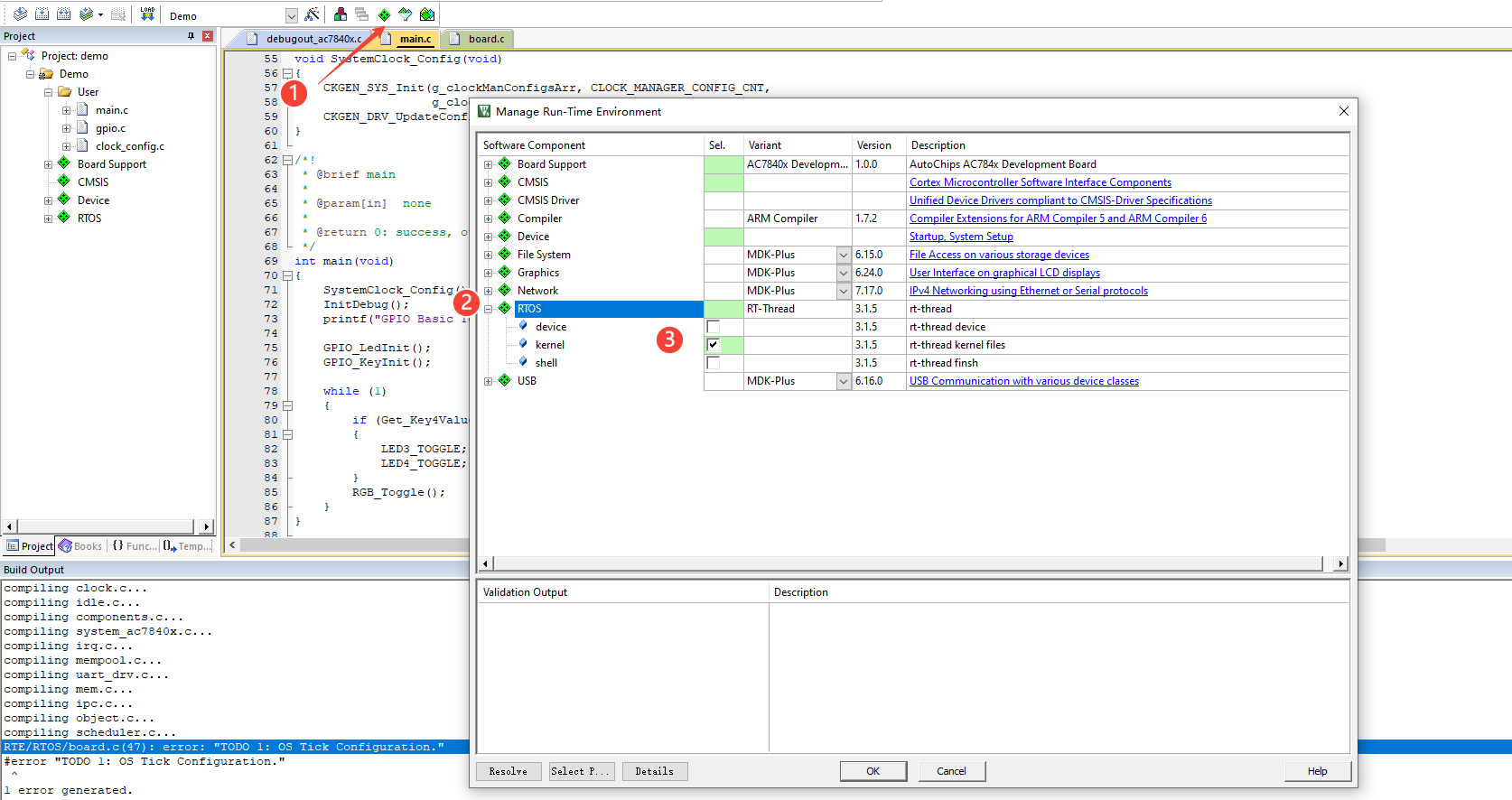This screenshot has height=800, width=1512.
Task: Click the Select Software Packs toolbar icon
Action: (406, 14)
